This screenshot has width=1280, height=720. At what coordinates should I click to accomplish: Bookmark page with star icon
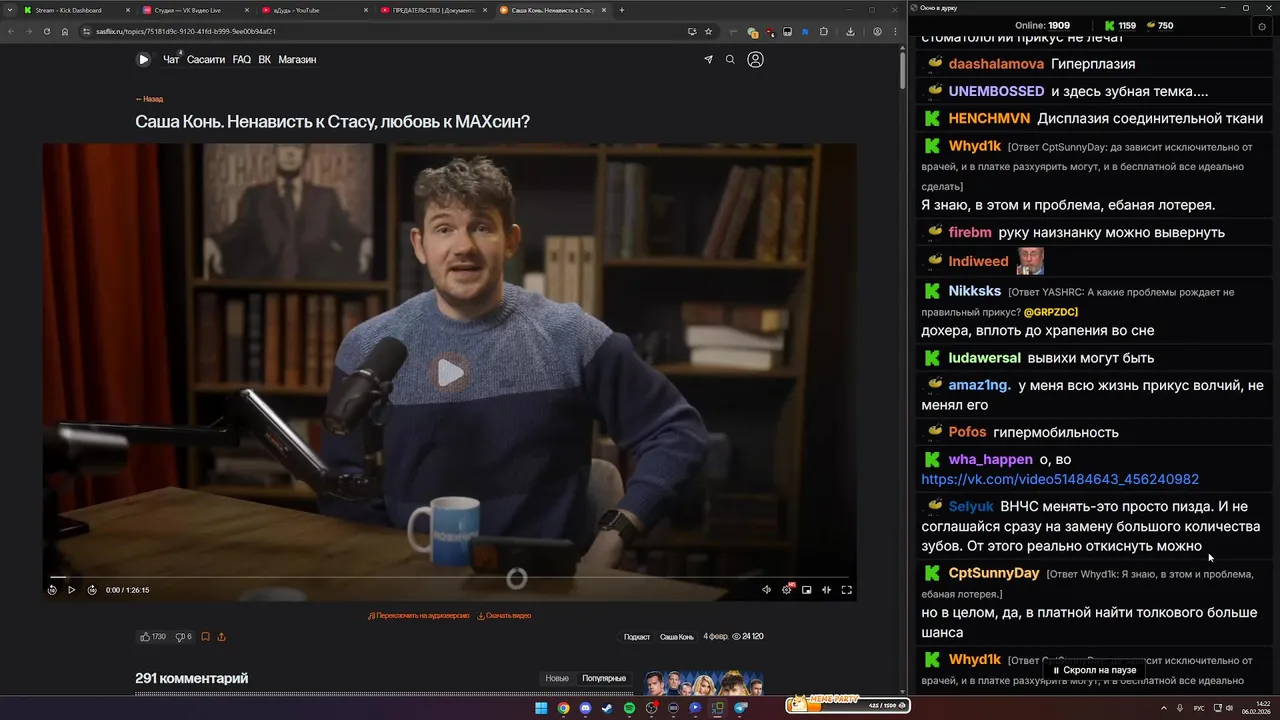click(x=708, y=31)
